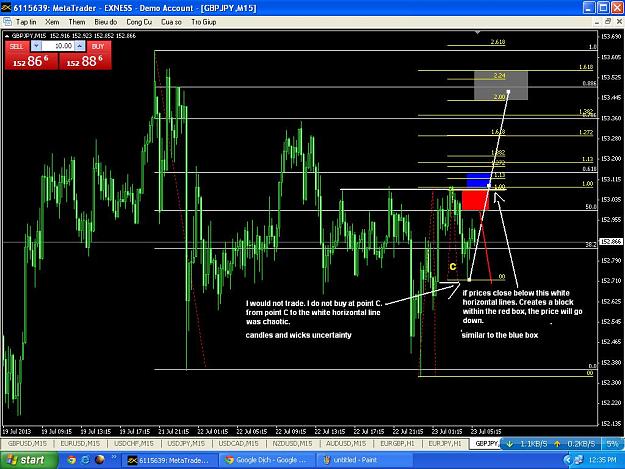Click the 5% usage indicator

coord(612,443)
